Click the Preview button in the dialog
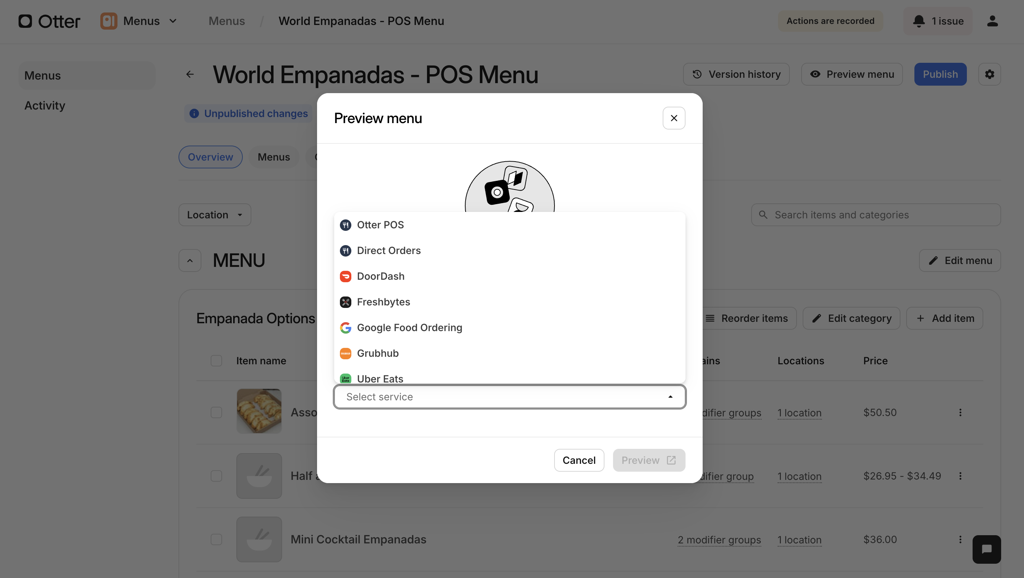Screen dimensions: 1024x578 [648, 460]
